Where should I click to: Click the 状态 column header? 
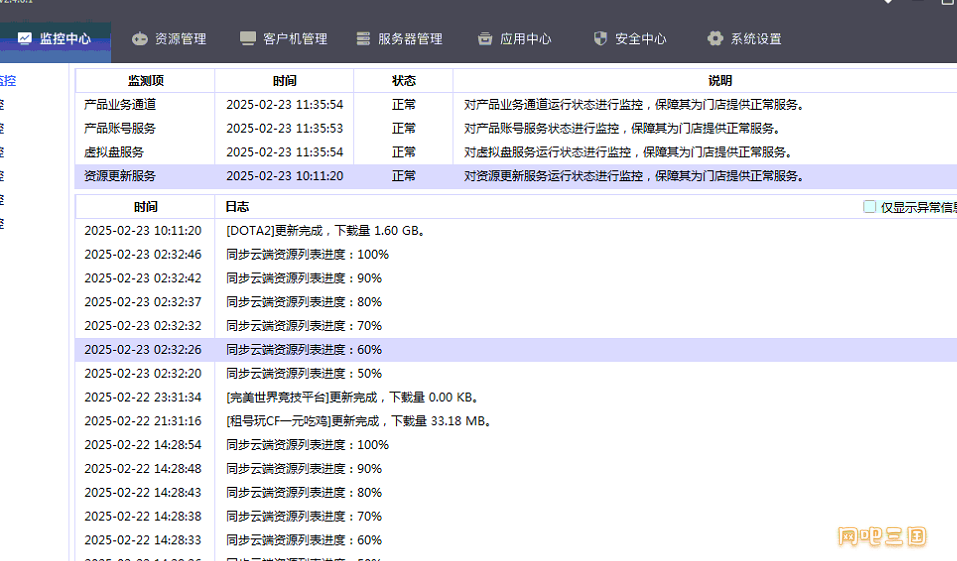403,81
